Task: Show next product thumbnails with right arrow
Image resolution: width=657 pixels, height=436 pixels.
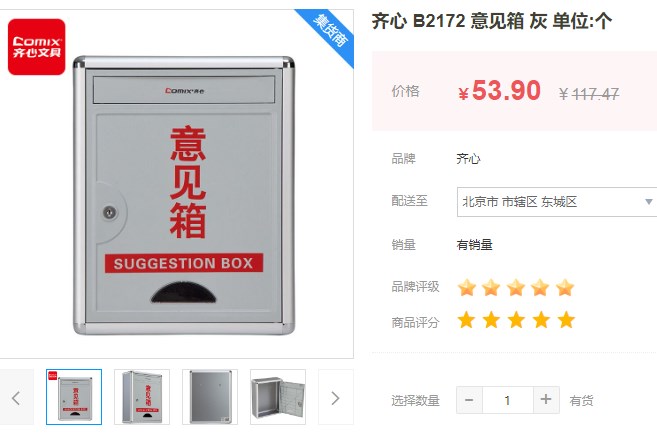Action: (x=335, y=397)
